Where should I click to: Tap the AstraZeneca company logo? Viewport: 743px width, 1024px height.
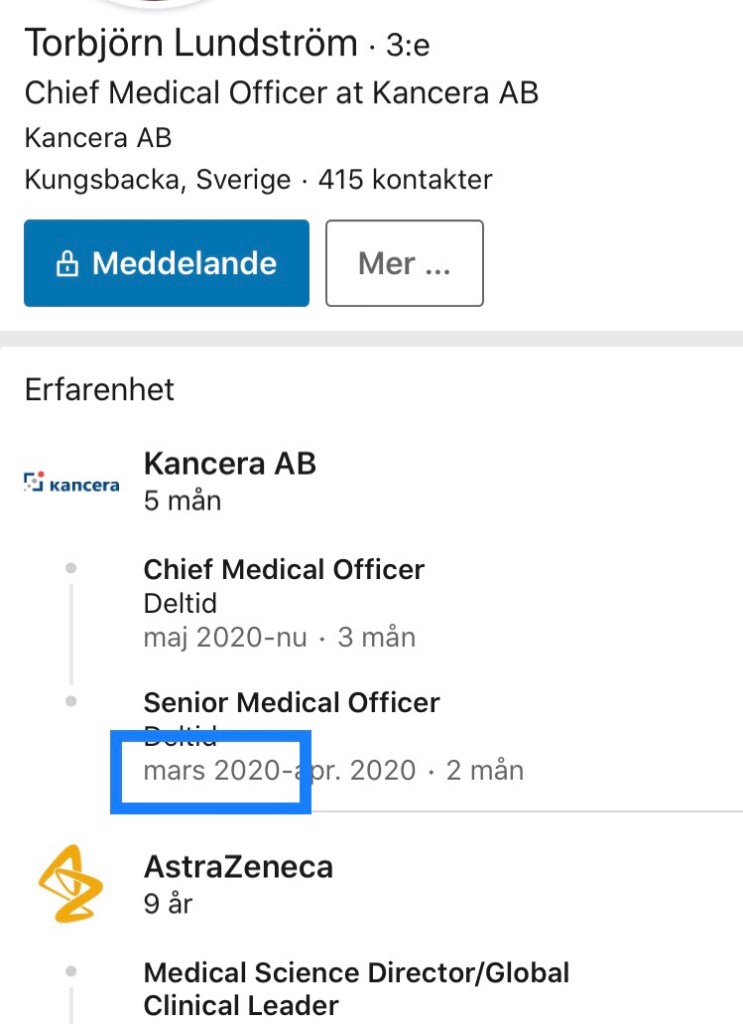71,881
